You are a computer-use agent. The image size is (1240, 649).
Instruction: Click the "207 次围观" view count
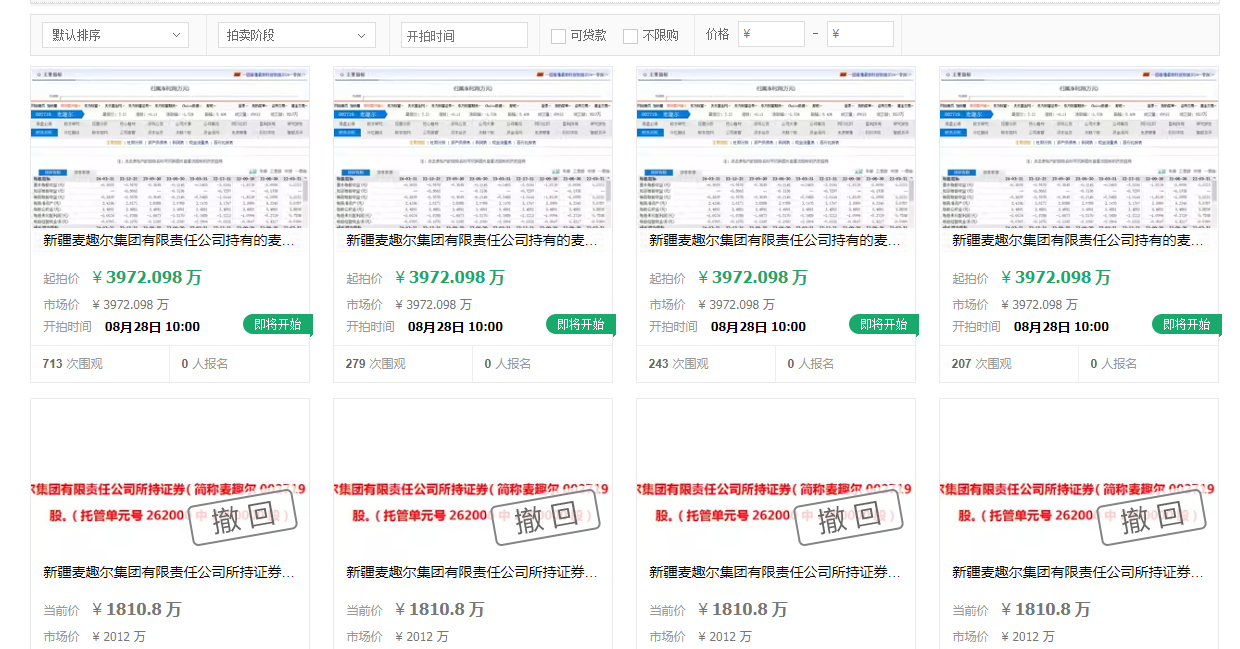981,364
